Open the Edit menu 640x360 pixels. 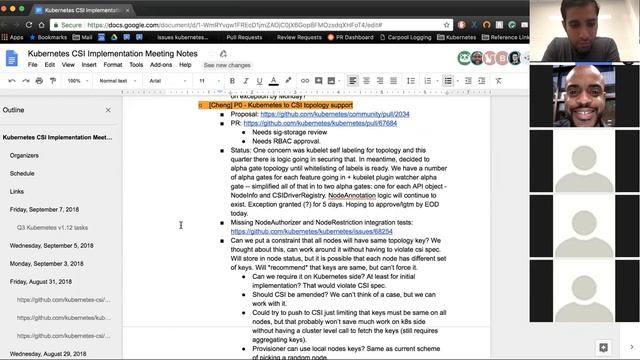coord(50,65)
